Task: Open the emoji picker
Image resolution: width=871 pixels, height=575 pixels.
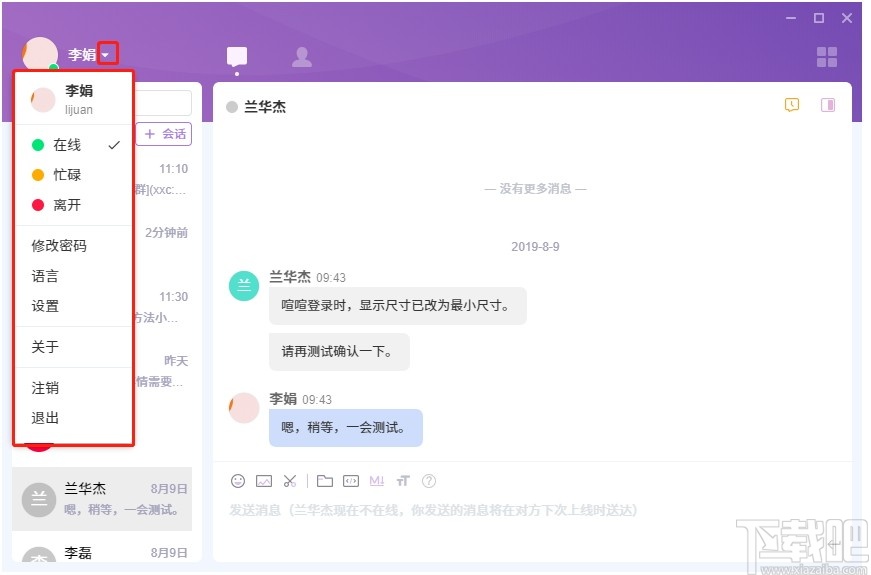Action: 238,481
